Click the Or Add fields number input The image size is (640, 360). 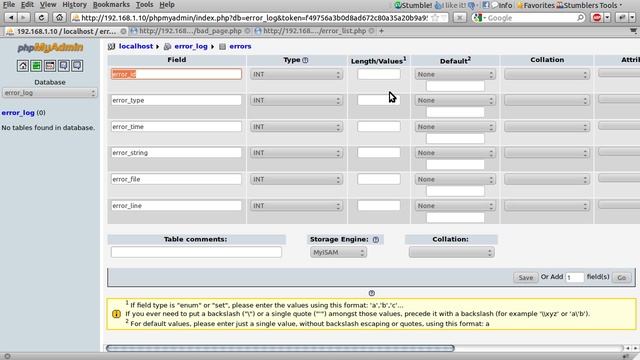pos(575,278)
